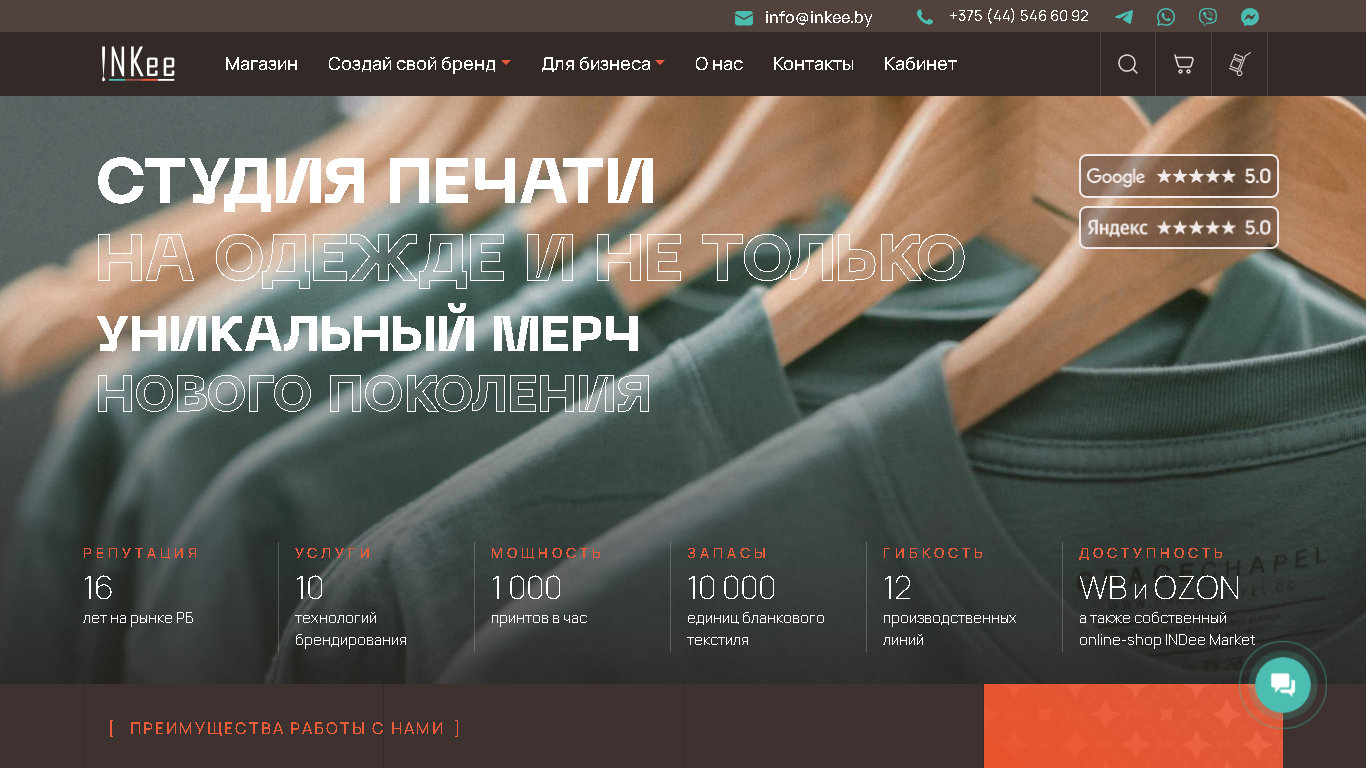Open the Viber icon in top bar
The height and width of the screenshot is (768, 1366).
click(x=1208, y=17)
